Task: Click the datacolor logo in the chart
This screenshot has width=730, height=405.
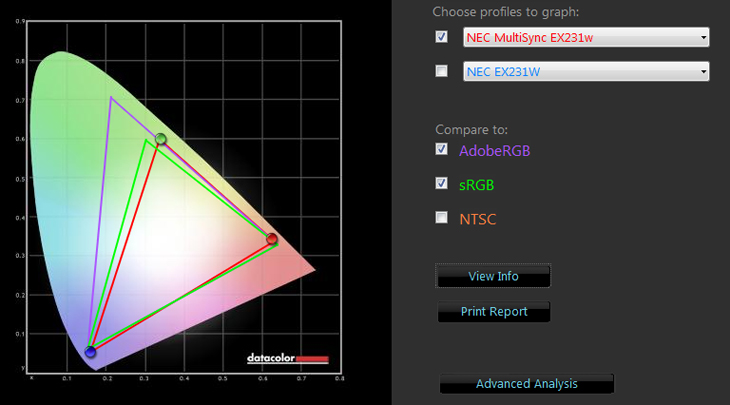Action: click(287, 358)
